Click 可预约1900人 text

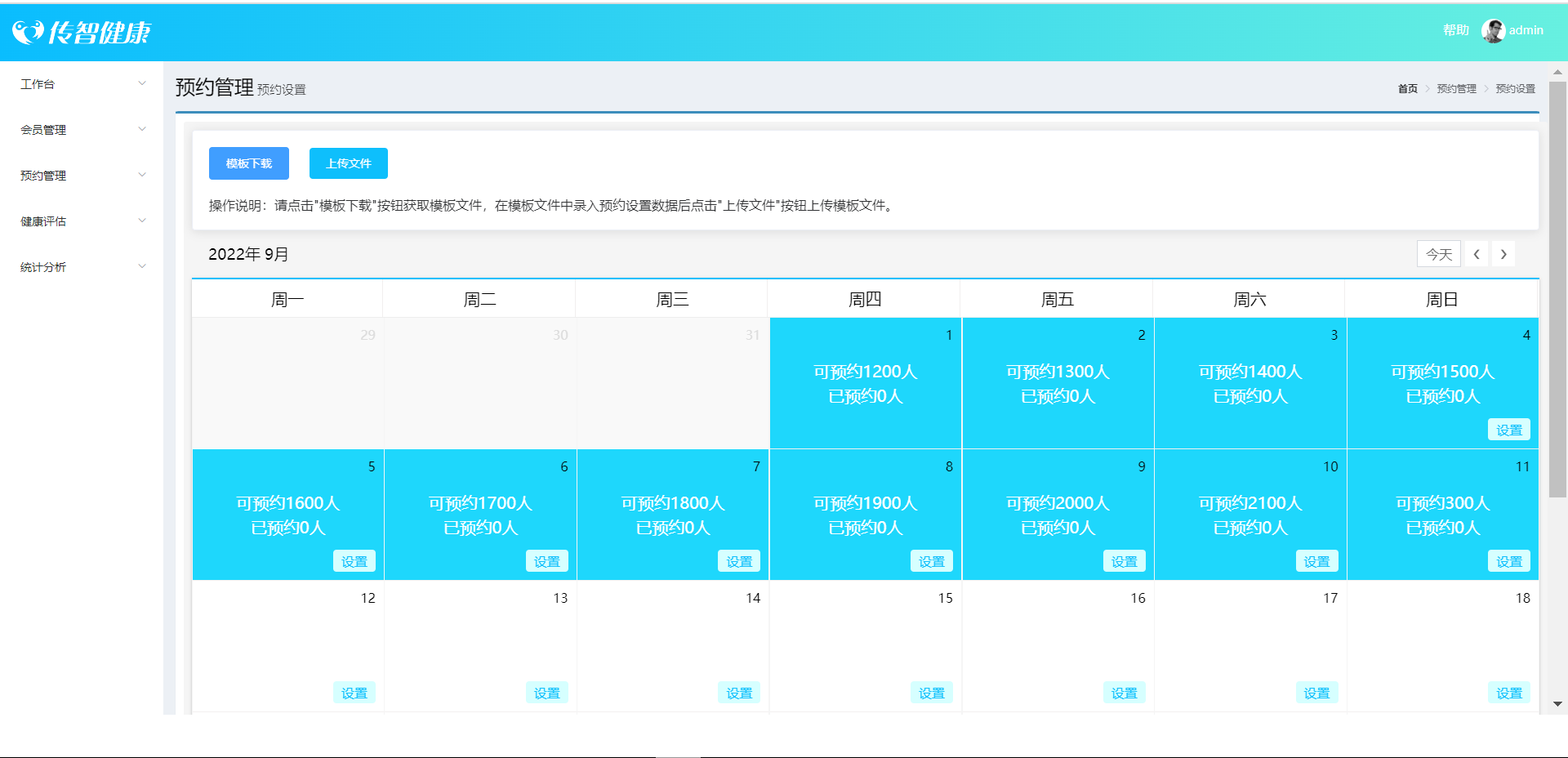click(x=866, y=503)
